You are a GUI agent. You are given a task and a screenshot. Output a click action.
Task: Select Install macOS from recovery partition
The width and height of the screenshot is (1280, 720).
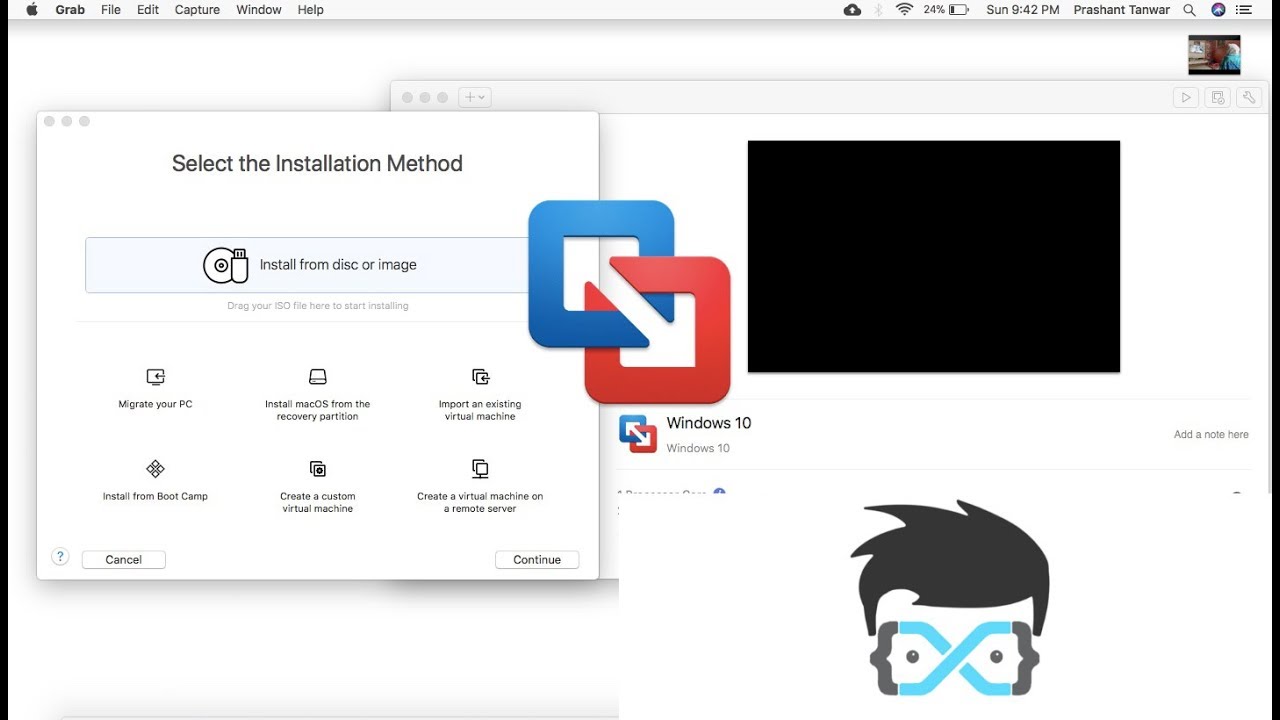[x=317, y=394]
